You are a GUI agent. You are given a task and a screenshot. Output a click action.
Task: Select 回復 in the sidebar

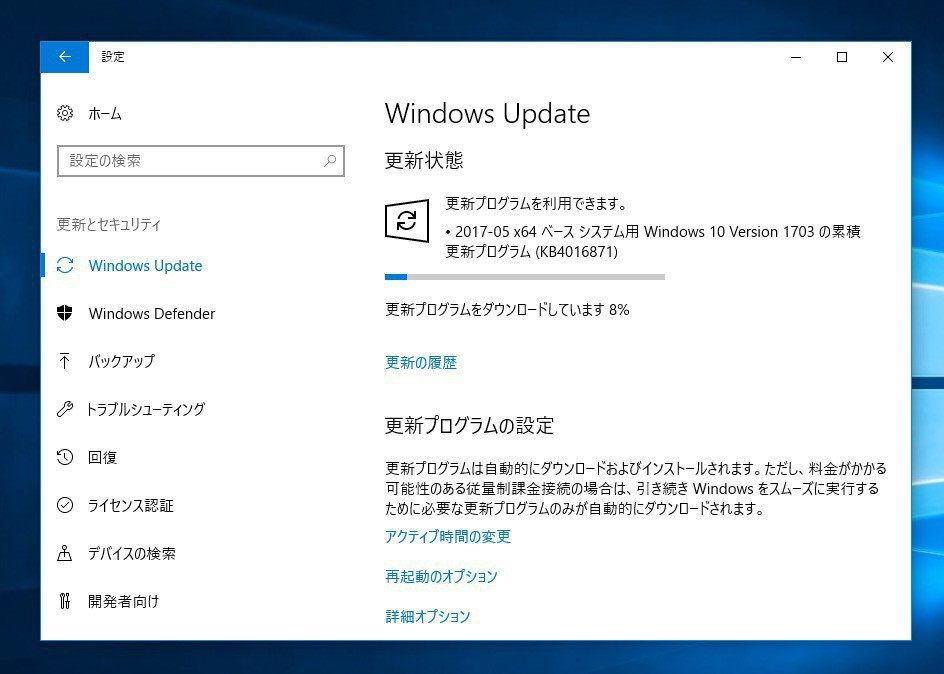[102, 457]
